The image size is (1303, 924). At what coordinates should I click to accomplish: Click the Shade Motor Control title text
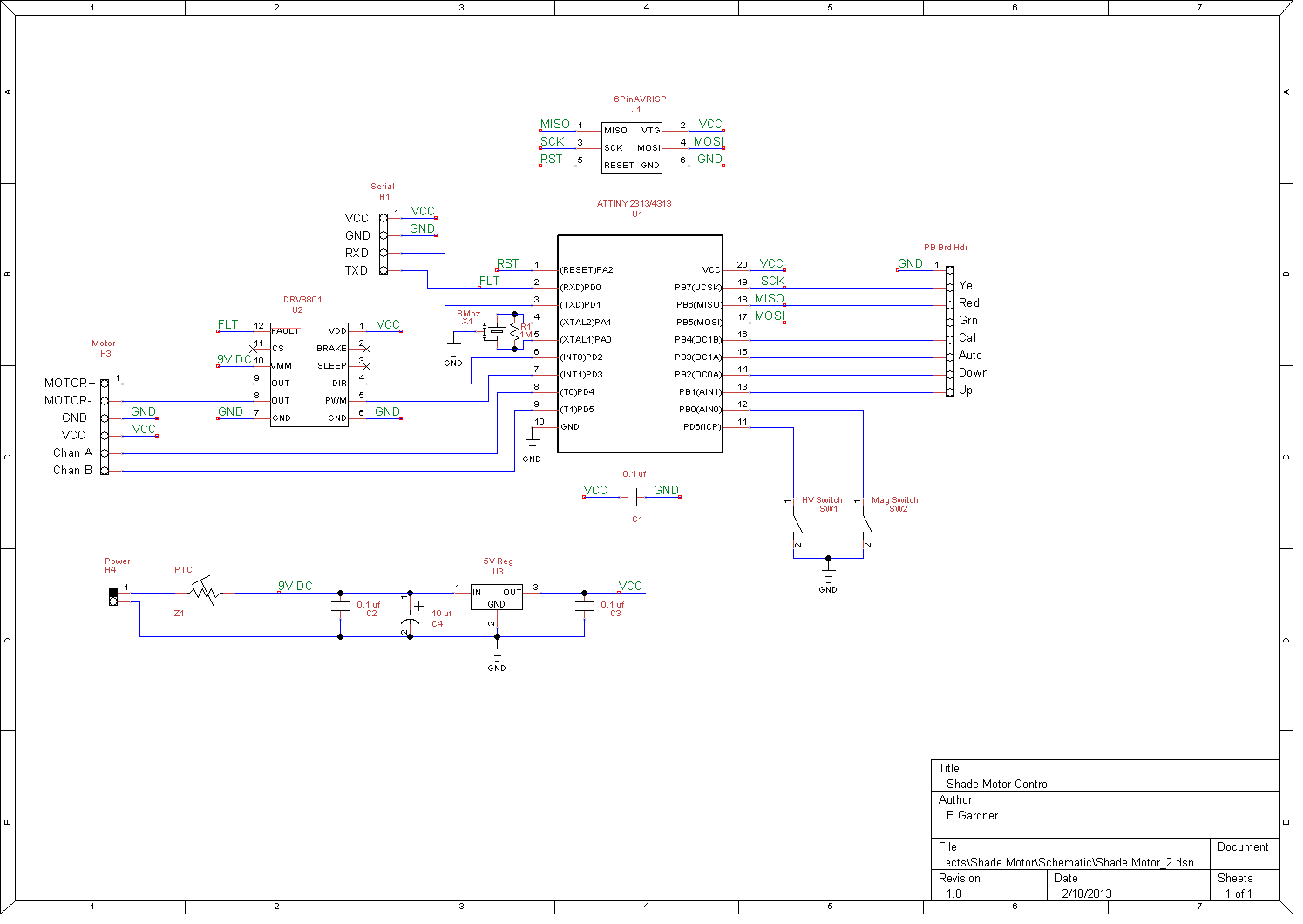998,784
